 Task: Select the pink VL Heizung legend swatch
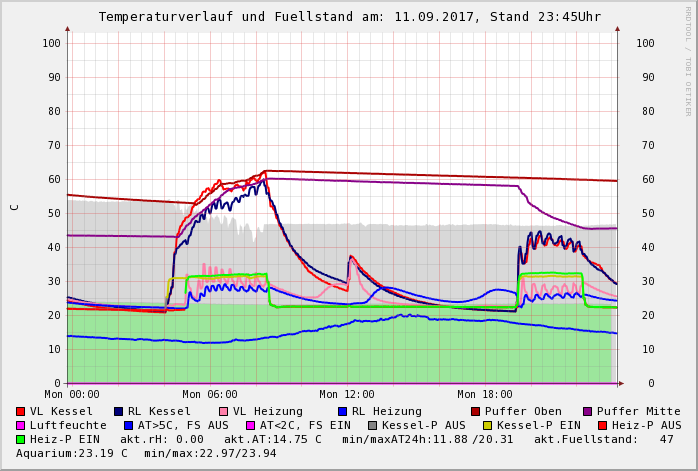[x=224, y=411]
